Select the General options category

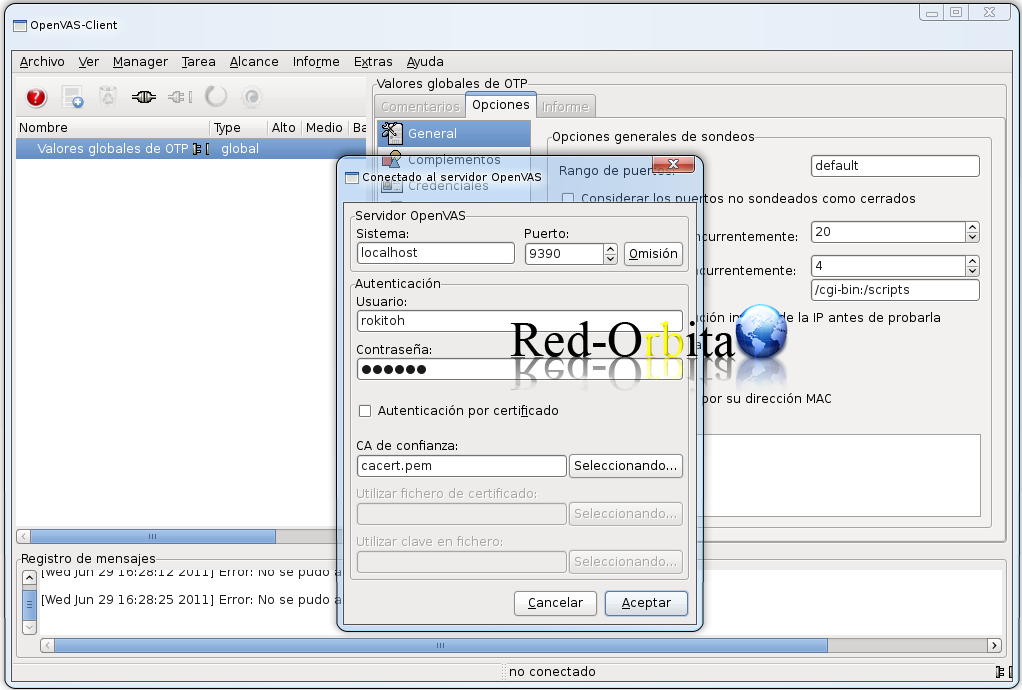tap(454, 134)
